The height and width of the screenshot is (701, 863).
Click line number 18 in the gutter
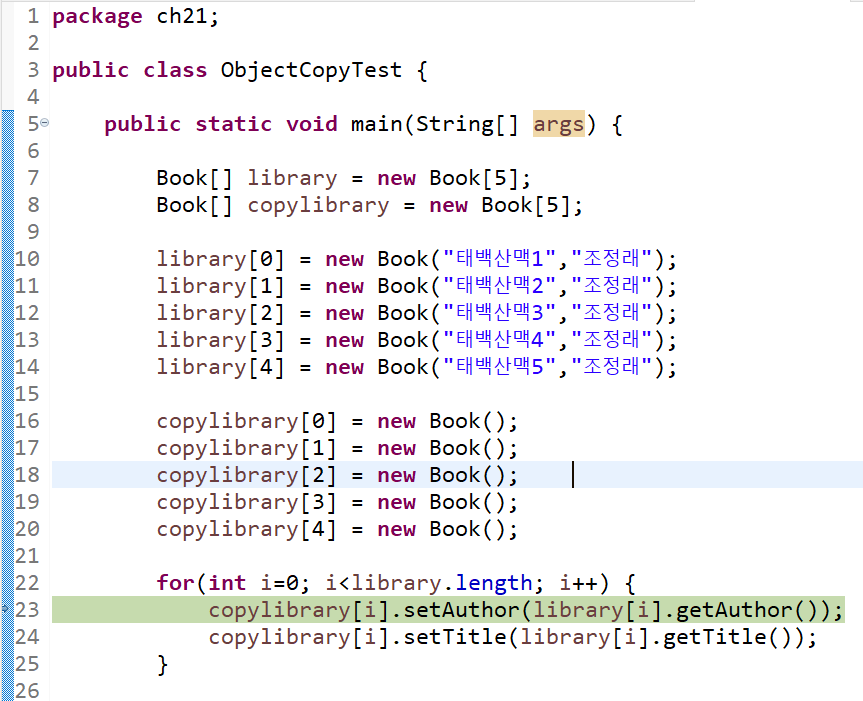point(27,474)
